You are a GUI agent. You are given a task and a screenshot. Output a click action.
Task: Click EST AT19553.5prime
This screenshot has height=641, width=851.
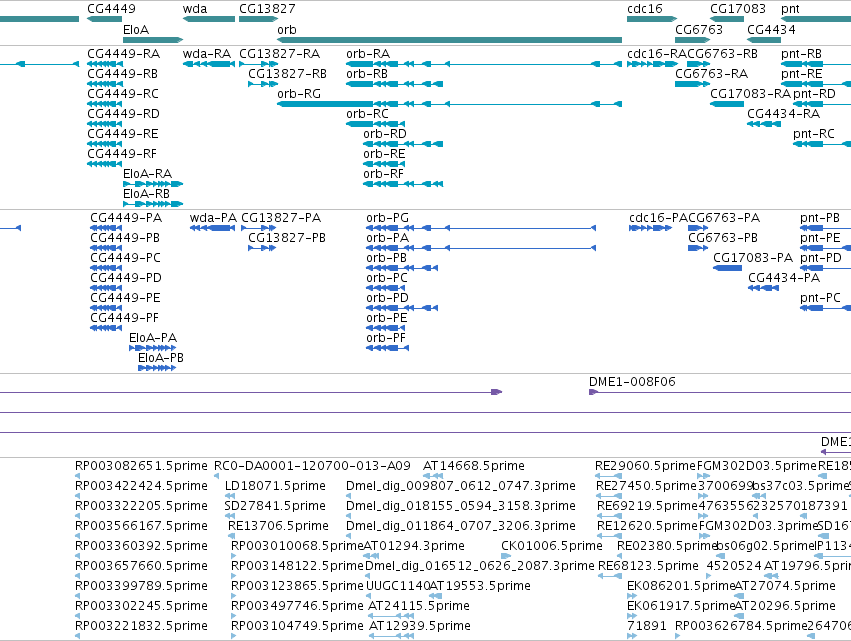point(437,596)
